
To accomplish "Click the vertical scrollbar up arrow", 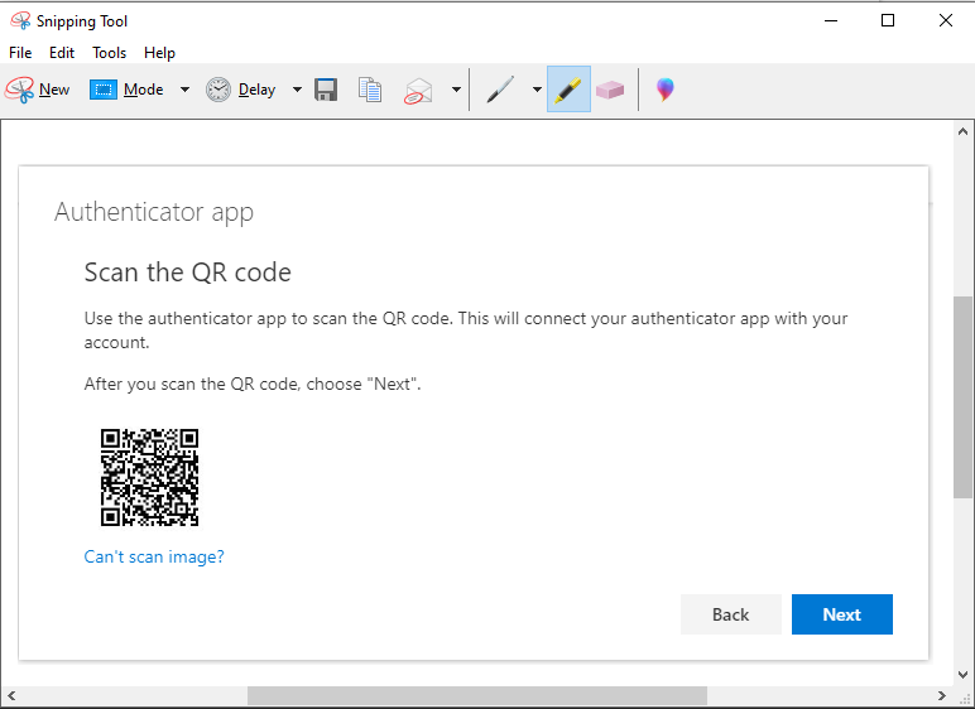I will tap(963, 132).
